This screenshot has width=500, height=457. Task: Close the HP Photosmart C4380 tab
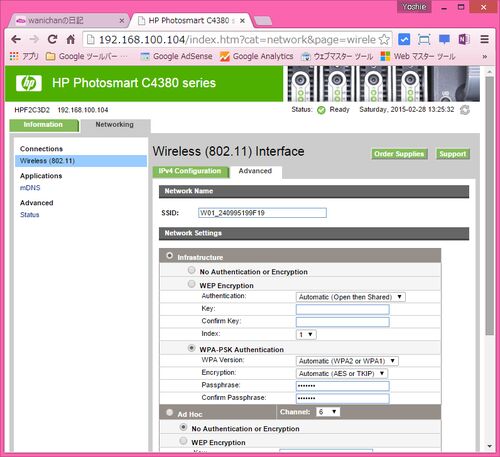[x=242, y=21]
